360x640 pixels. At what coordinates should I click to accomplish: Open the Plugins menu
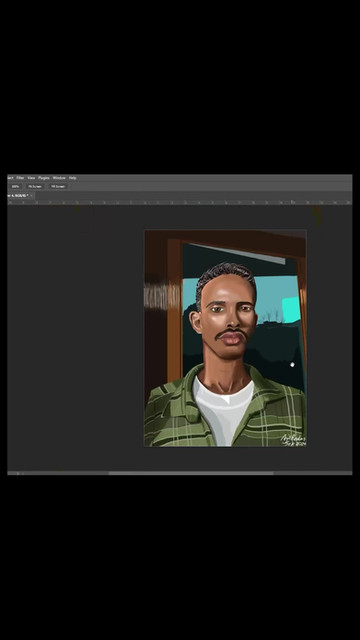click(x=44, y=178)
